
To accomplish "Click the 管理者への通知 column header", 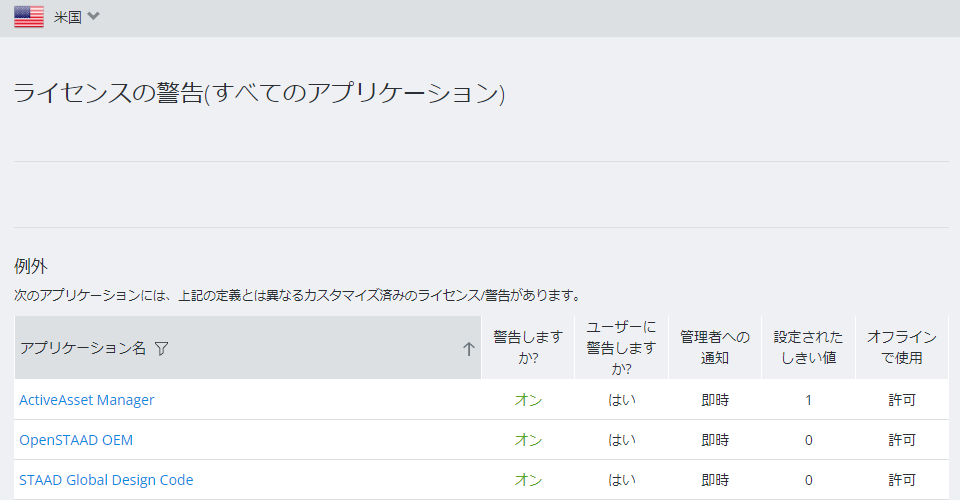I will pos(715,348).
